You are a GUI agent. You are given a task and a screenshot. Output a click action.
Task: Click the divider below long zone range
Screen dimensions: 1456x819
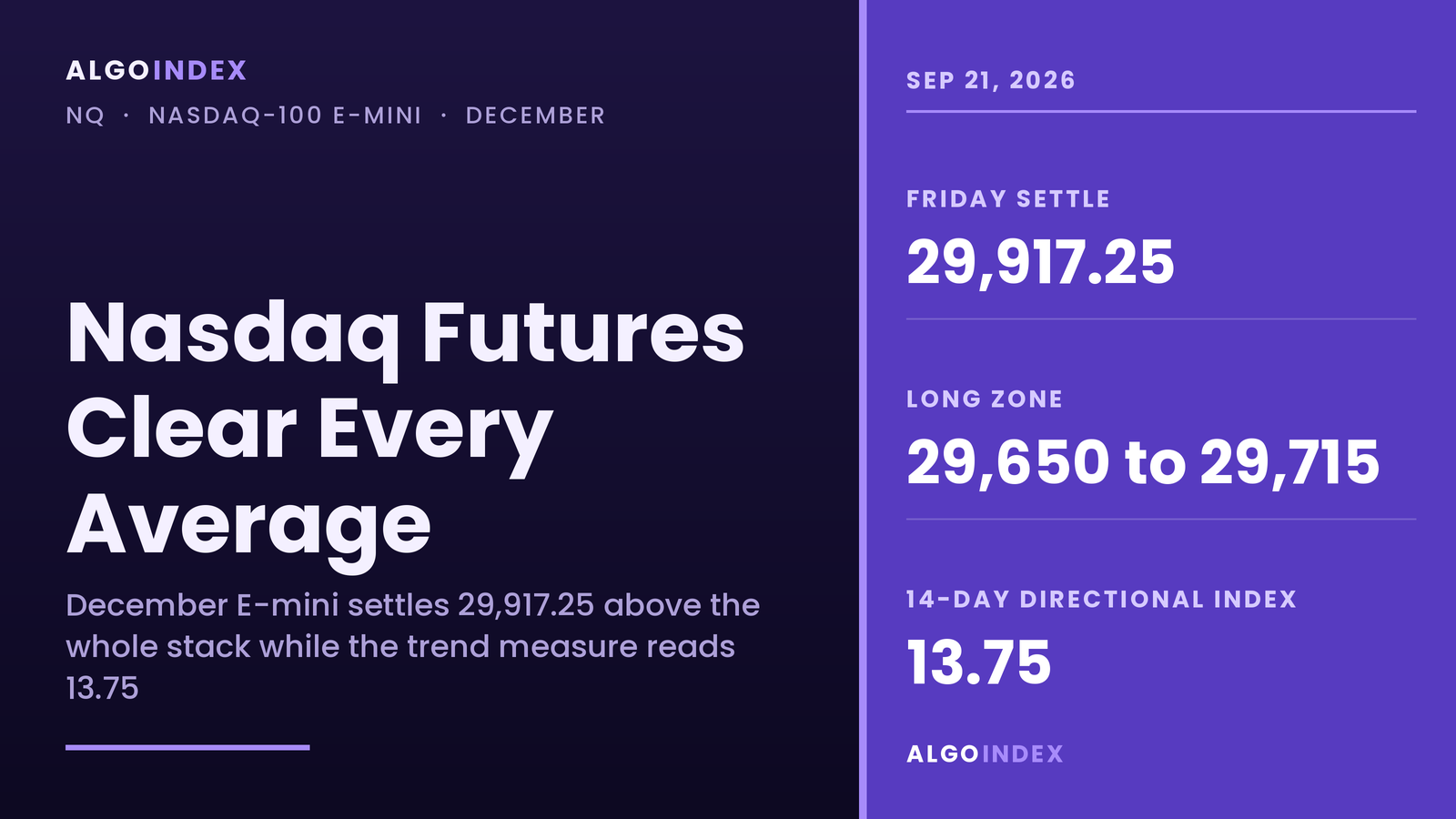click(x=1161, y=520)
